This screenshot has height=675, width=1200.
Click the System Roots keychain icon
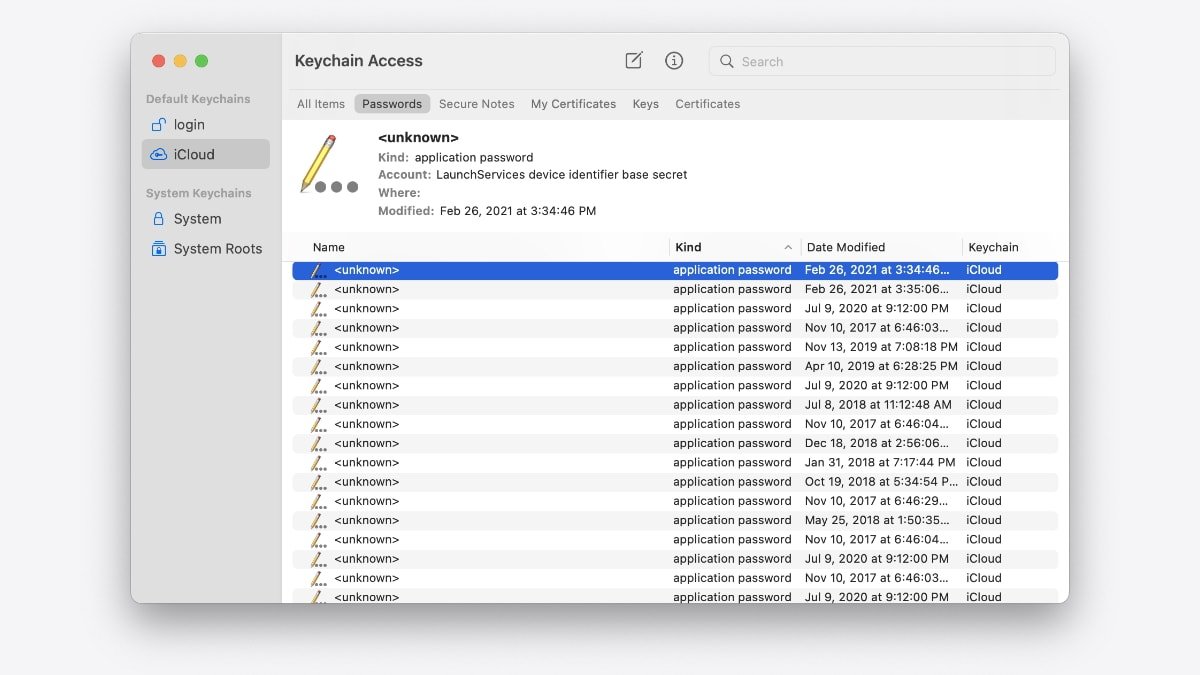pyautogui.click(x=158, y=248)
